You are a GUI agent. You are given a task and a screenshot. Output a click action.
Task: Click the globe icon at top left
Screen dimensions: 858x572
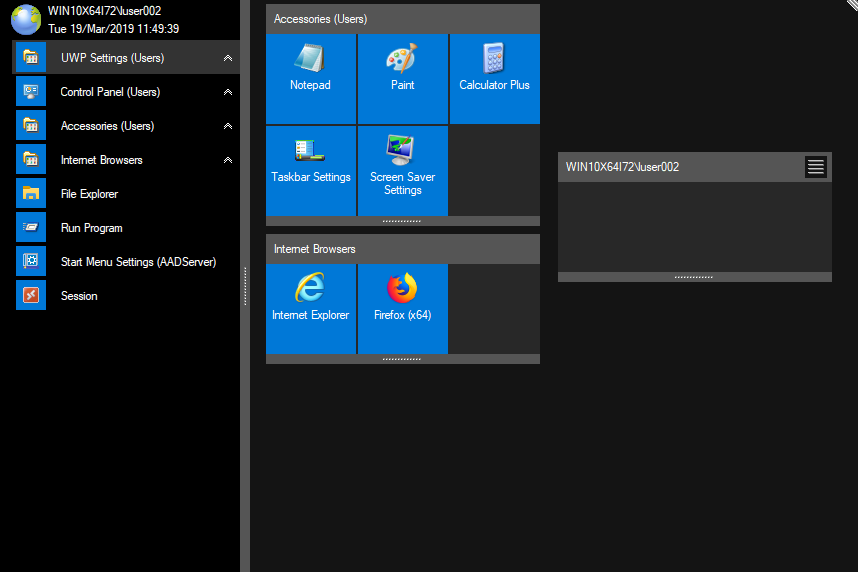point(25,19)
